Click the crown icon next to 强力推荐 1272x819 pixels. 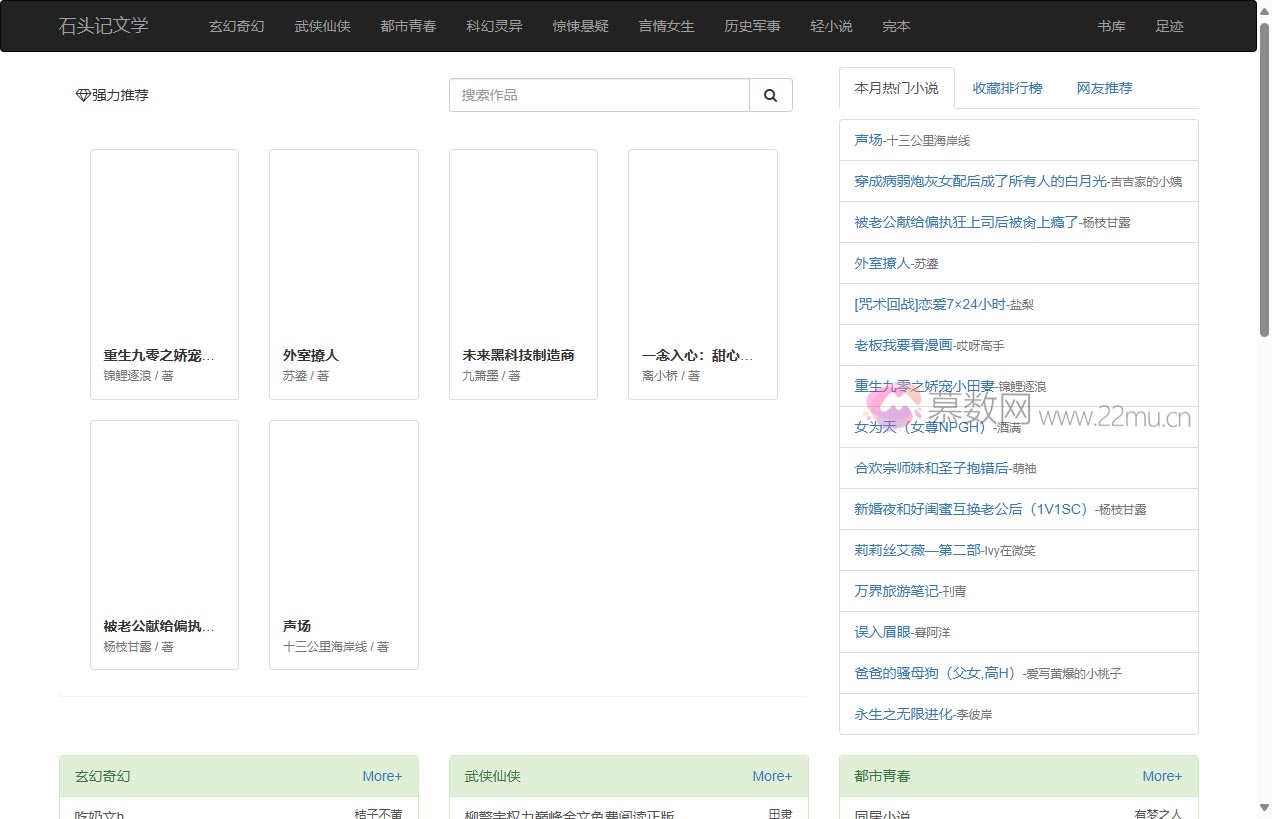(83, 95)
